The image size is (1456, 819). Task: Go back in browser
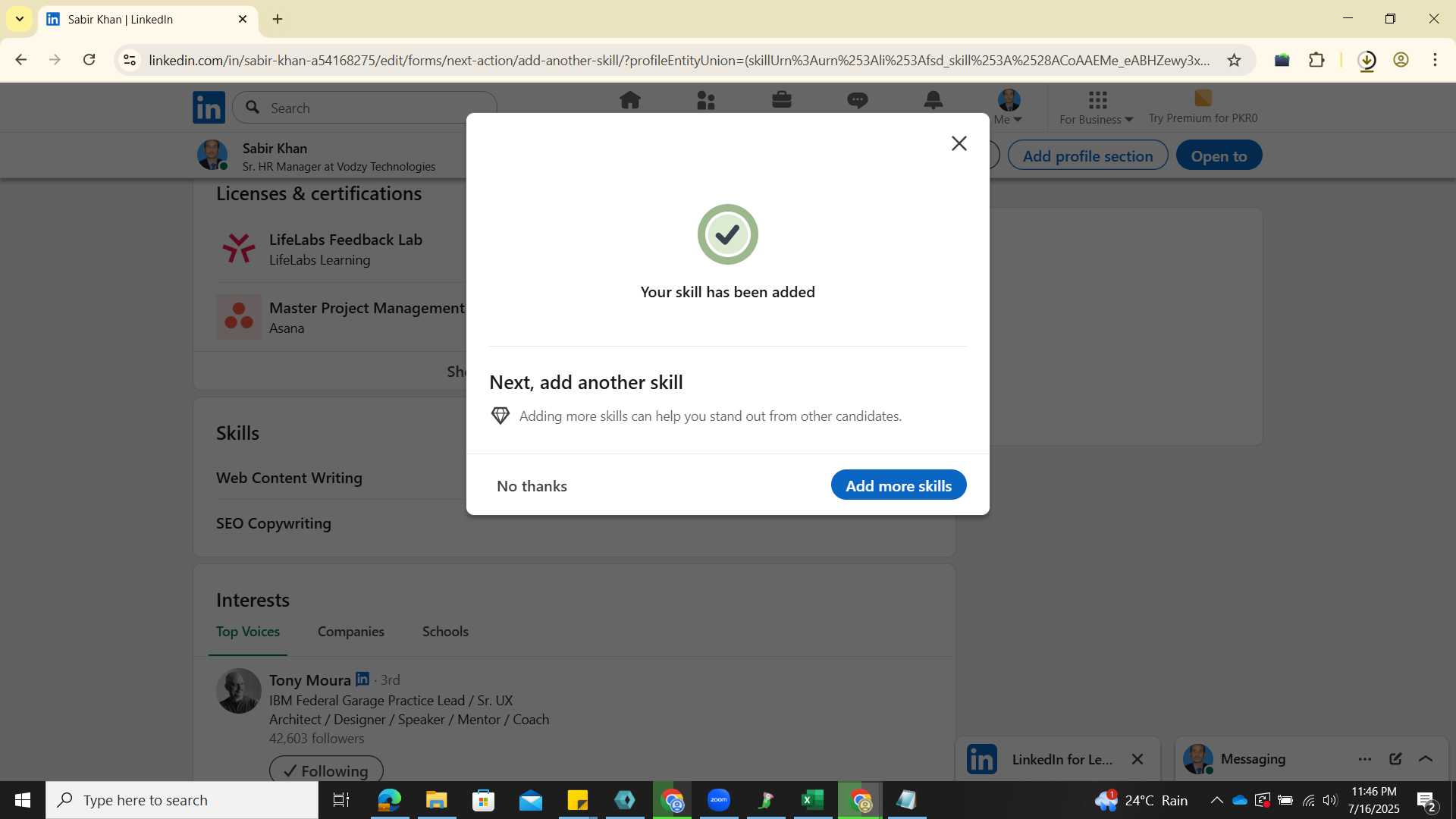coord(20,60)
